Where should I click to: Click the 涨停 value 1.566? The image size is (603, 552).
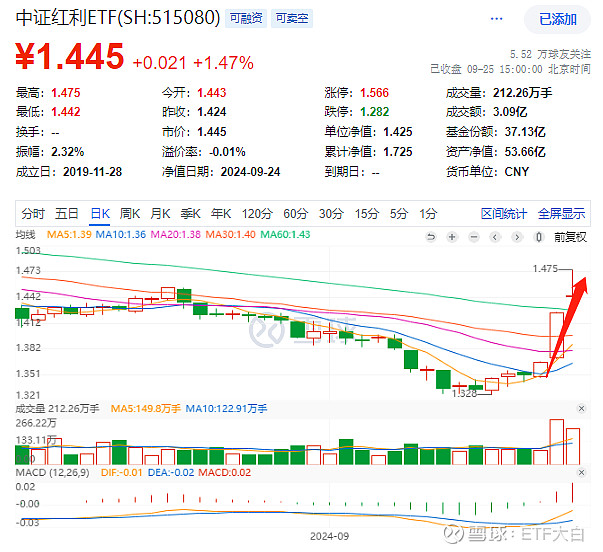click(x=374, y=93)
